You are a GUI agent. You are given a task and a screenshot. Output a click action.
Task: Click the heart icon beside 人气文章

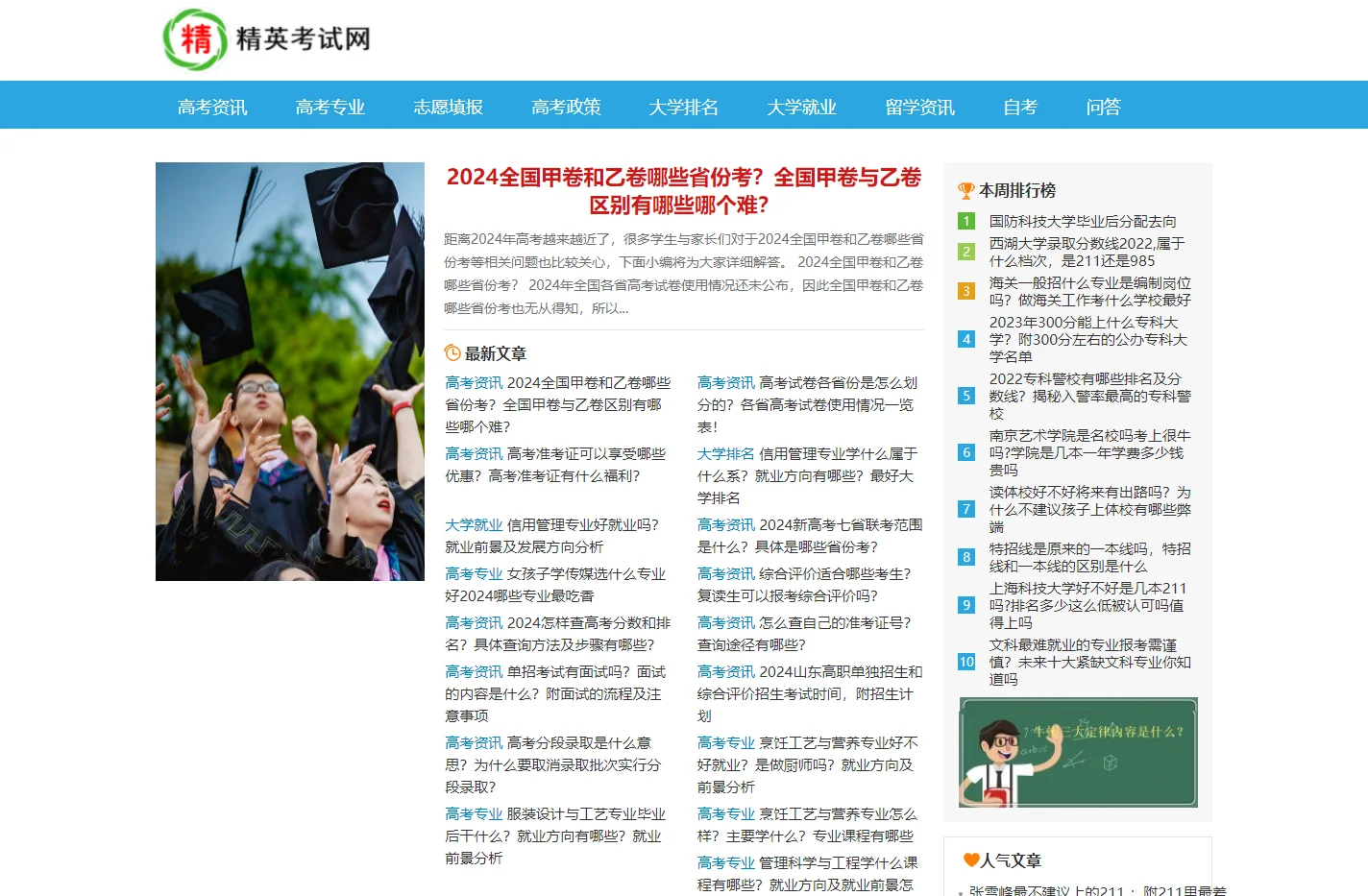pyautogui.click(x=971, y=860)
